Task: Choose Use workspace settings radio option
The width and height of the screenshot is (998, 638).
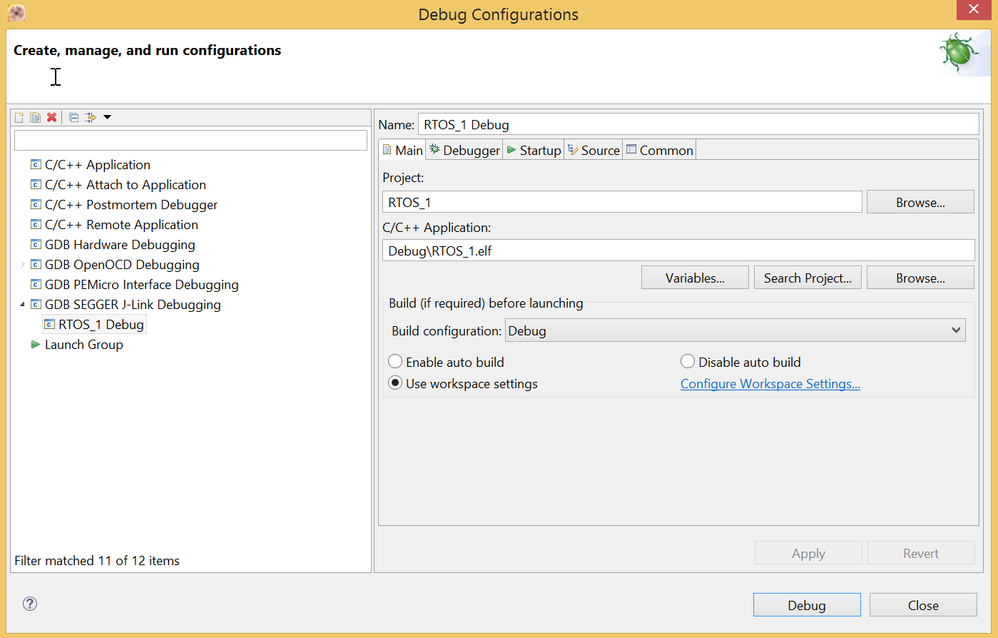Action: 396,384
